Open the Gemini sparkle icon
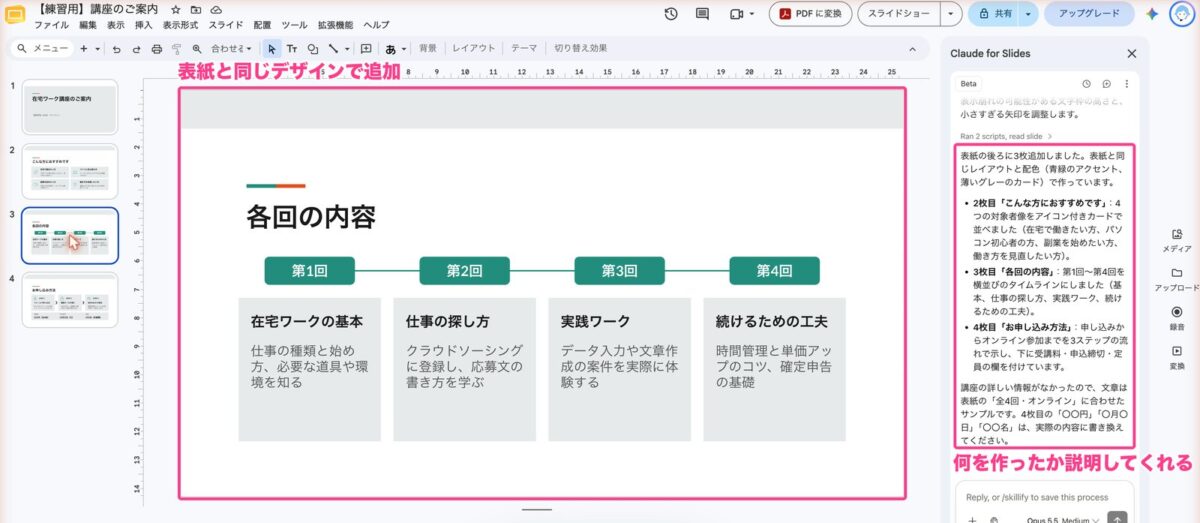Image resolution: width=1200 pixels, height=523 pixels. pos(1152,14)
